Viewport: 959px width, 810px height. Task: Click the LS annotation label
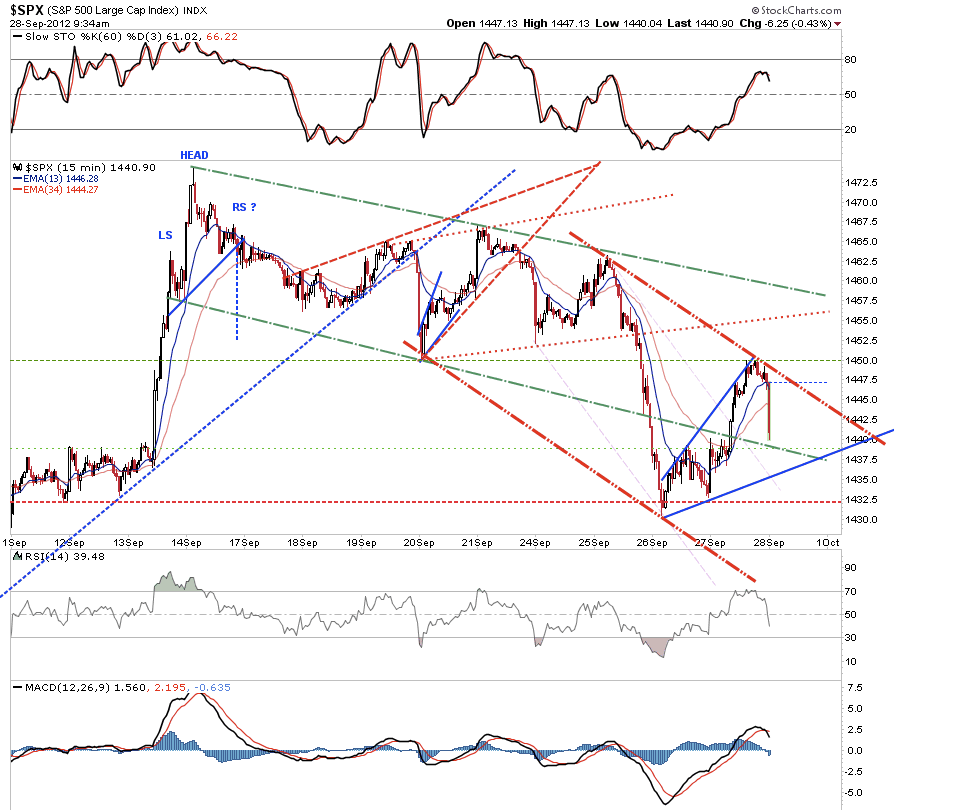165,235
